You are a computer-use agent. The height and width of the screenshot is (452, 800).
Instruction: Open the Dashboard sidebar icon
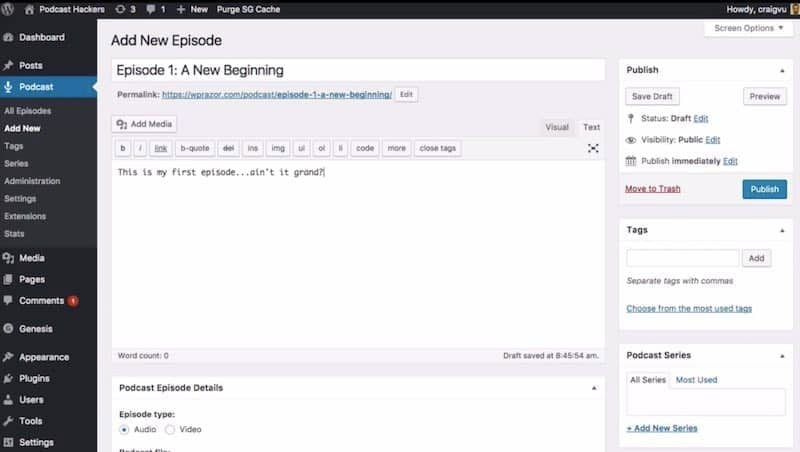8,37
